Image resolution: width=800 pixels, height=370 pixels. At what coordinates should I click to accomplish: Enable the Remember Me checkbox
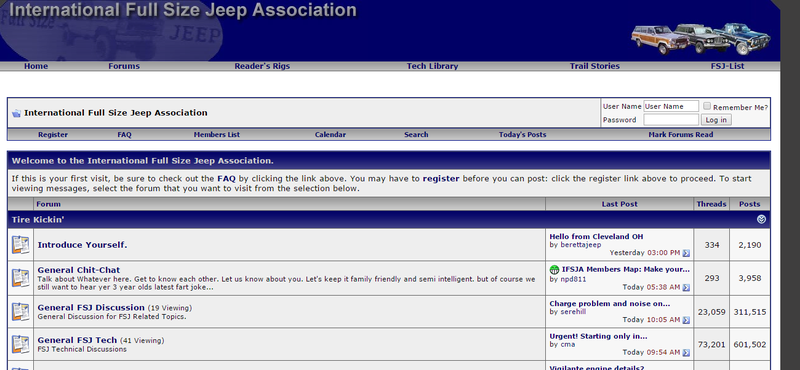707,106
